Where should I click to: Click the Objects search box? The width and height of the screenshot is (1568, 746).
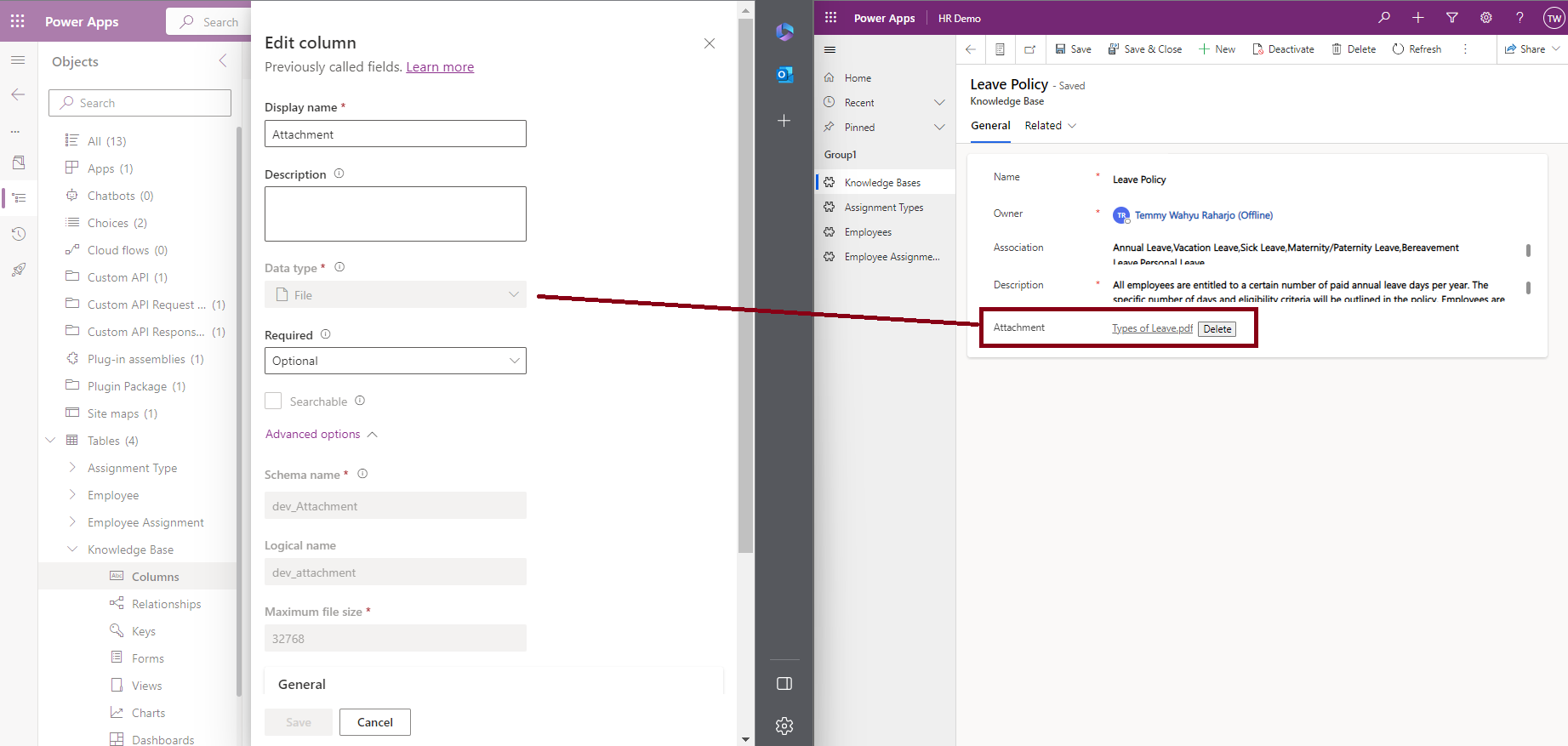point(140,103)
